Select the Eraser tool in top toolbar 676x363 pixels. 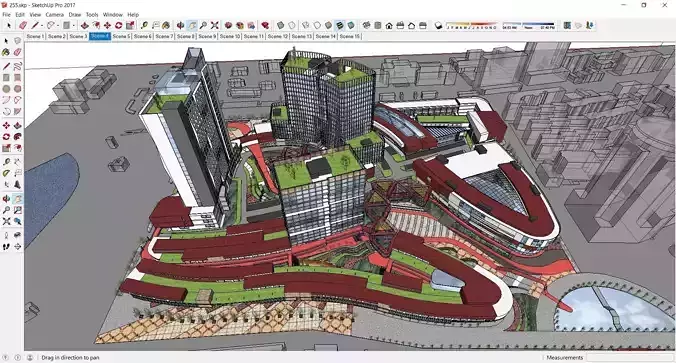pyautogui.click(x=23, y=25)
